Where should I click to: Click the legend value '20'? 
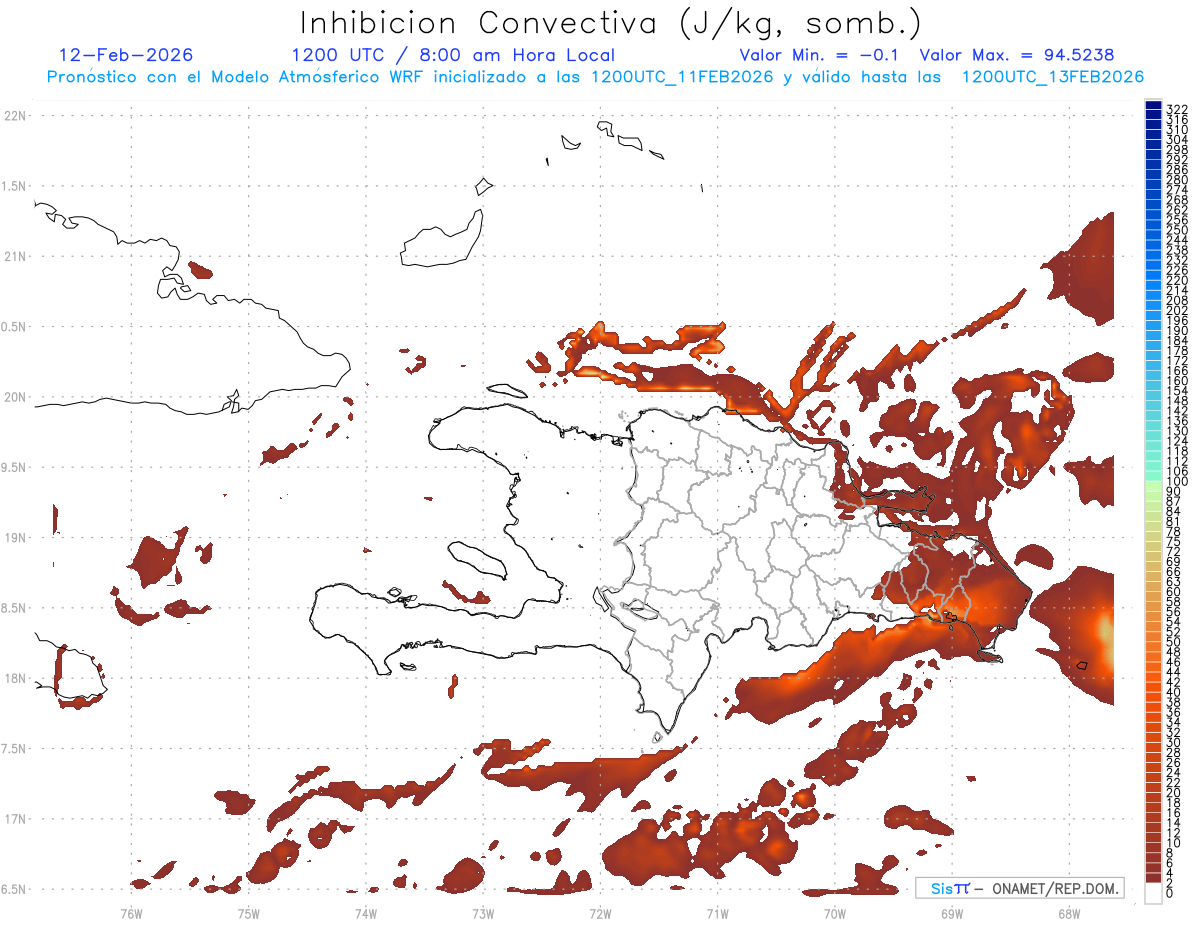[1174, 792]
